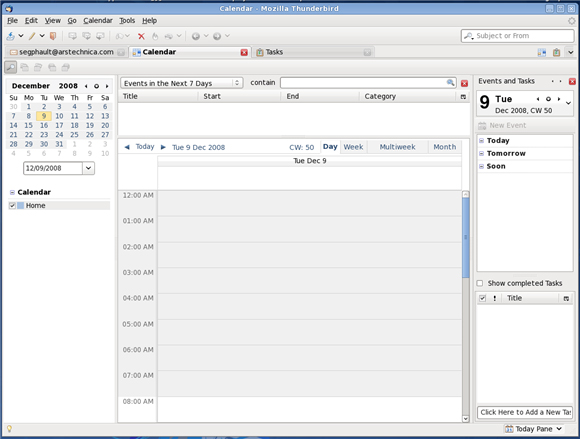Open the Events in the Next 7 Days dropdown

181,83
